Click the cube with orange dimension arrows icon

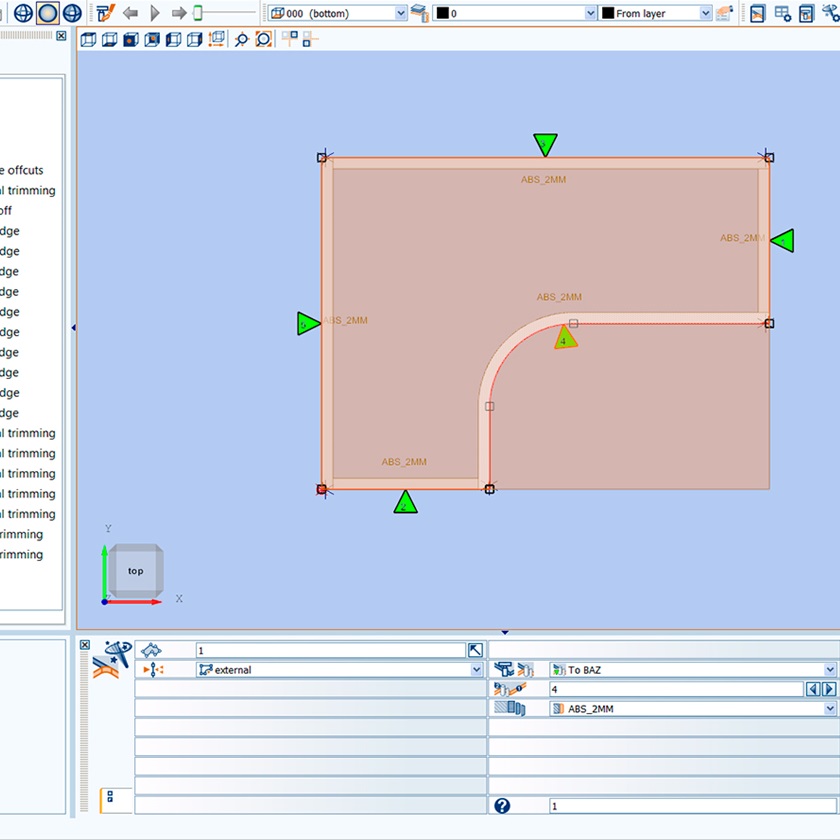216,39
